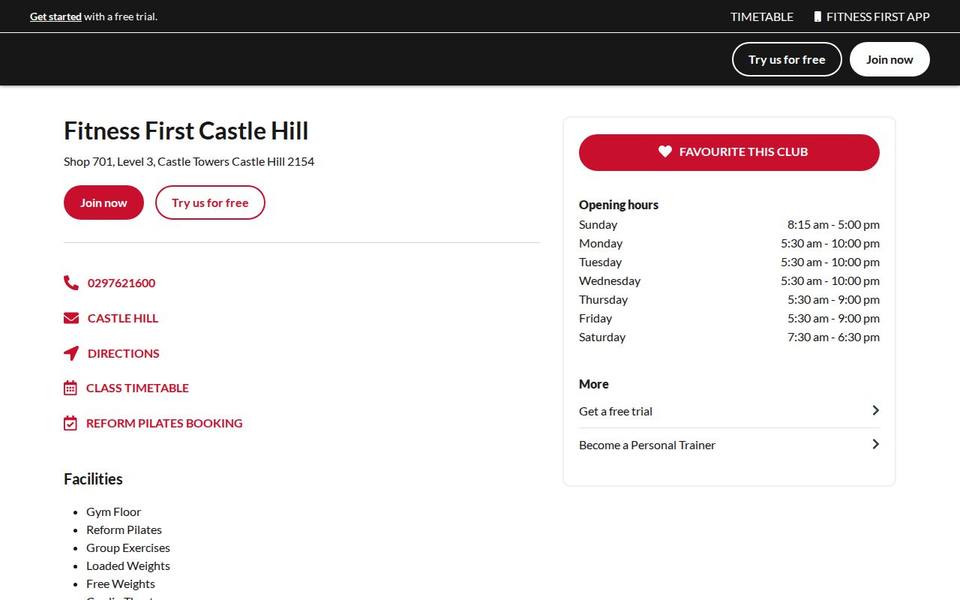The image size is (960, 600).
Task: Click the calendar-check icon beside REFORM PILATES BOOKING
Action: click(x=70, y=423)
